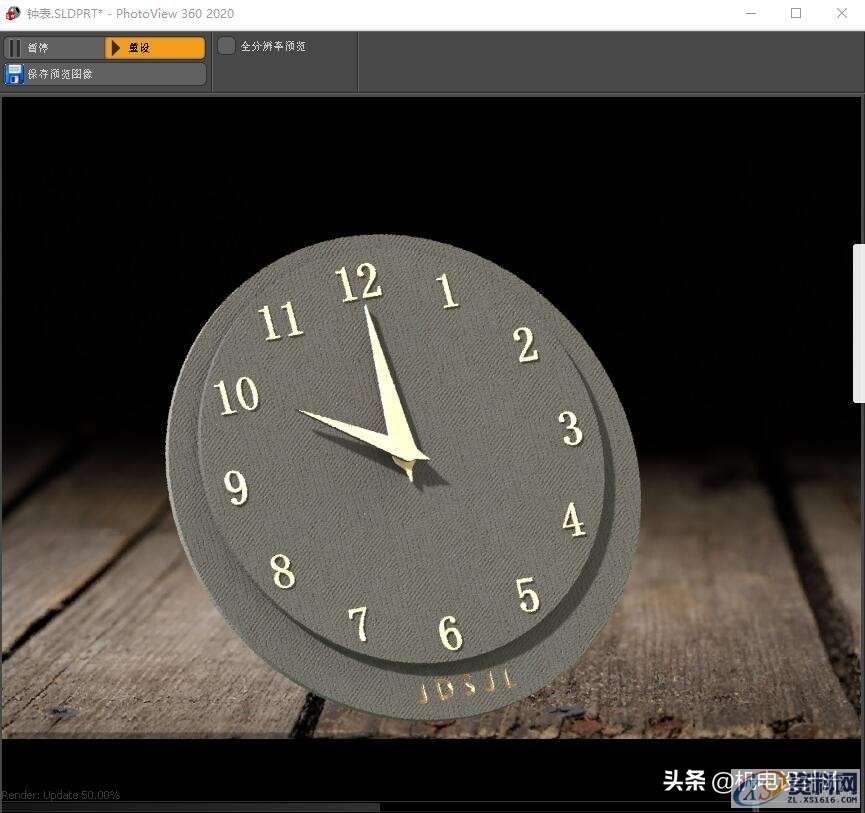Minimize the PhotoView 360 window

[750, 14]
